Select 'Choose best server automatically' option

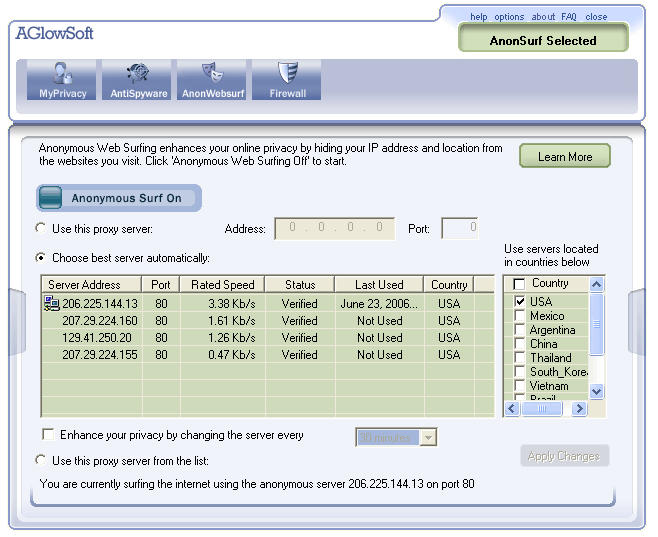point(41,257)
